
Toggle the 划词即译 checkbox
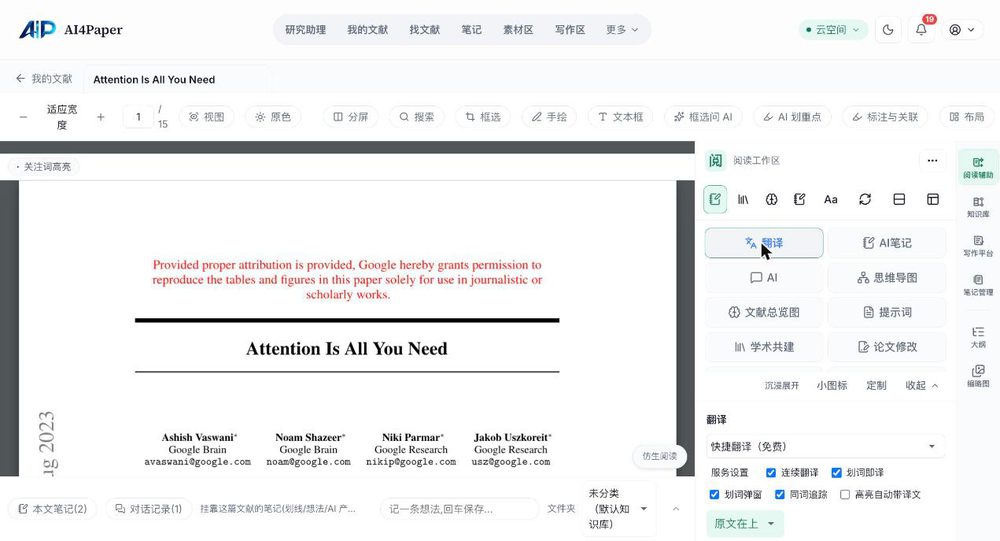point(837,473)
